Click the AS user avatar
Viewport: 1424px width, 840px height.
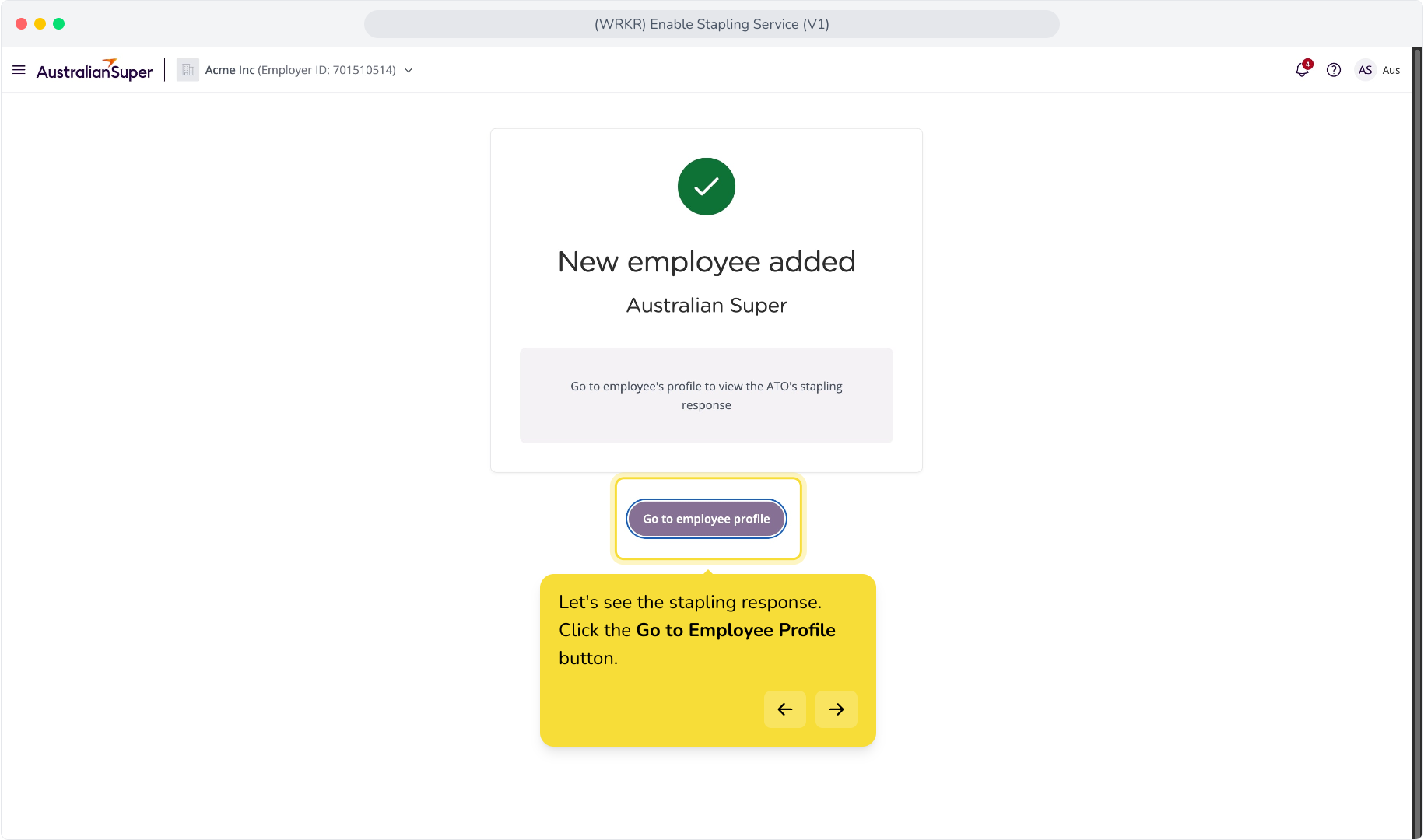point(1365,70)
